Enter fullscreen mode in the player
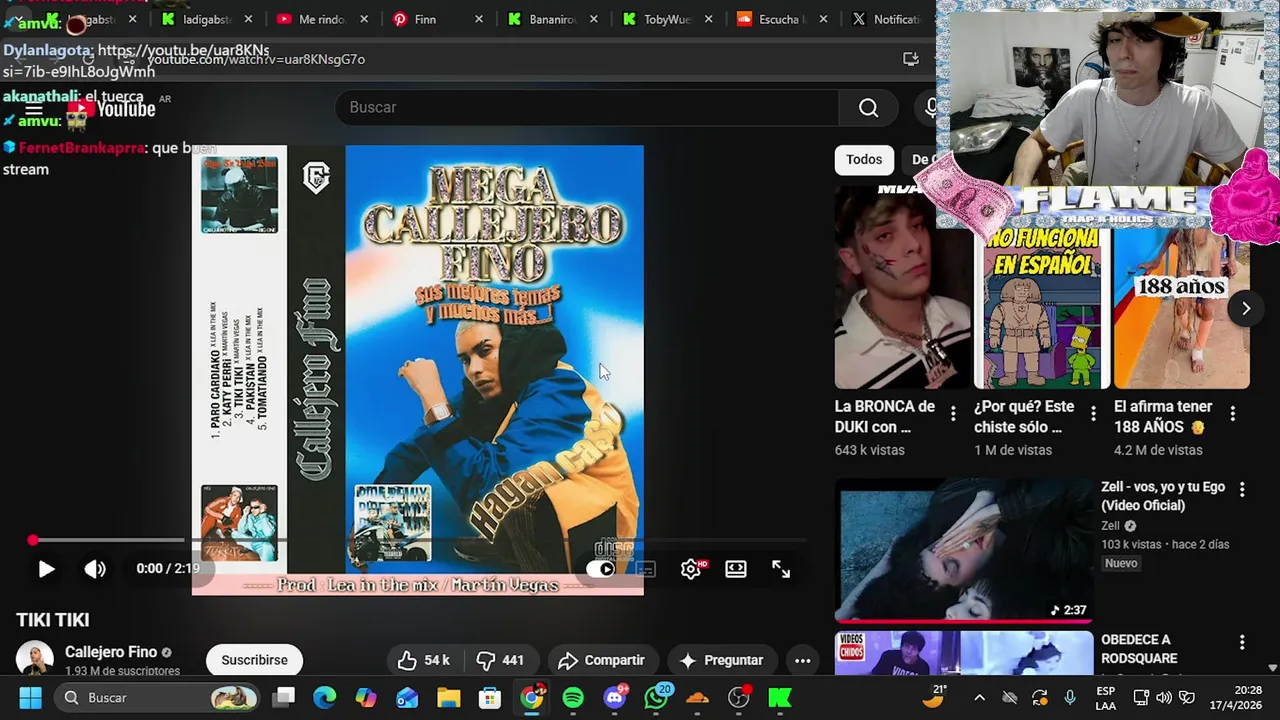Viewport: 1280px width, 720px height. (x=781, y=569)
